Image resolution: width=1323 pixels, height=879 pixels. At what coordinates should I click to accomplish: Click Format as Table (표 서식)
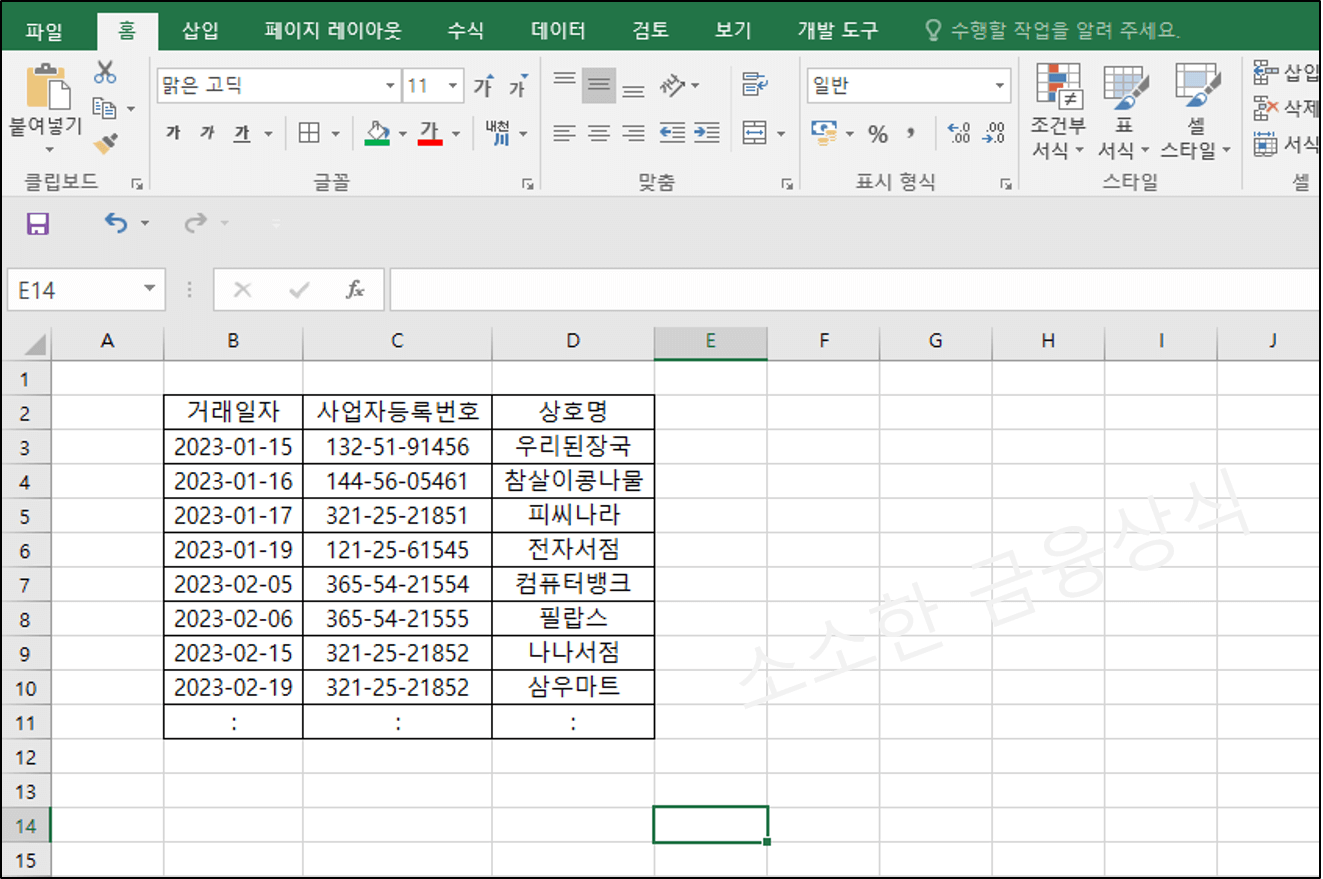pos(1124,110)
